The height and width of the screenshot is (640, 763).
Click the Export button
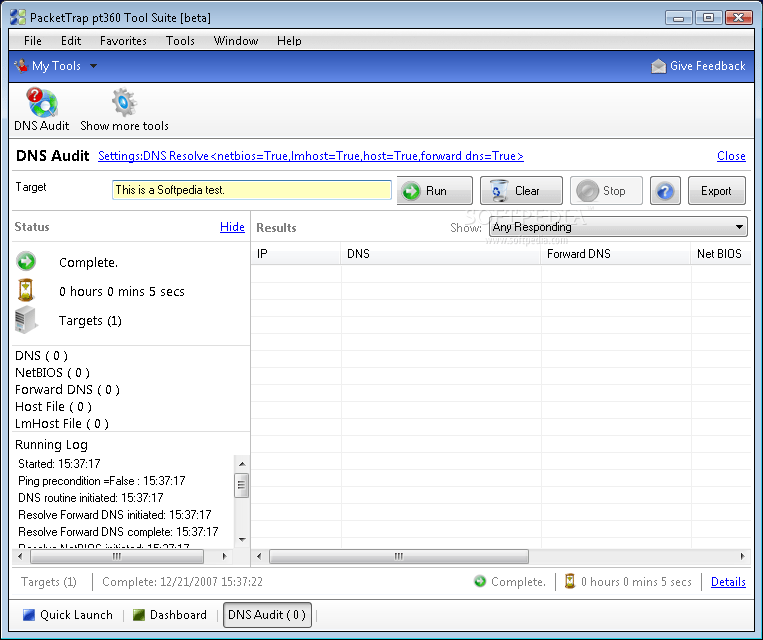(716, 191)
